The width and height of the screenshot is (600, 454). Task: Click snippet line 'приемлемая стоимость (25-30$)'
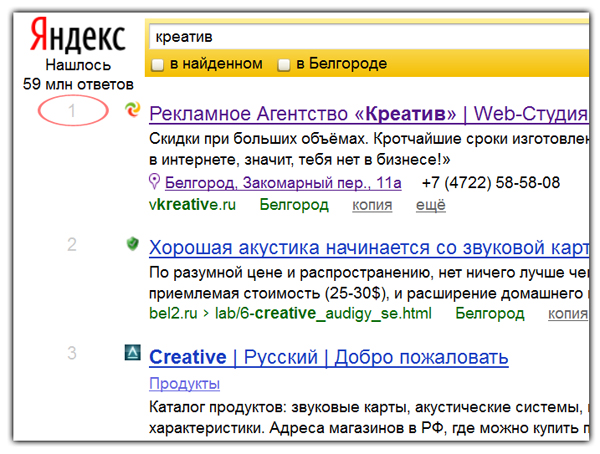pyautogui.click(x=267, y=294)
